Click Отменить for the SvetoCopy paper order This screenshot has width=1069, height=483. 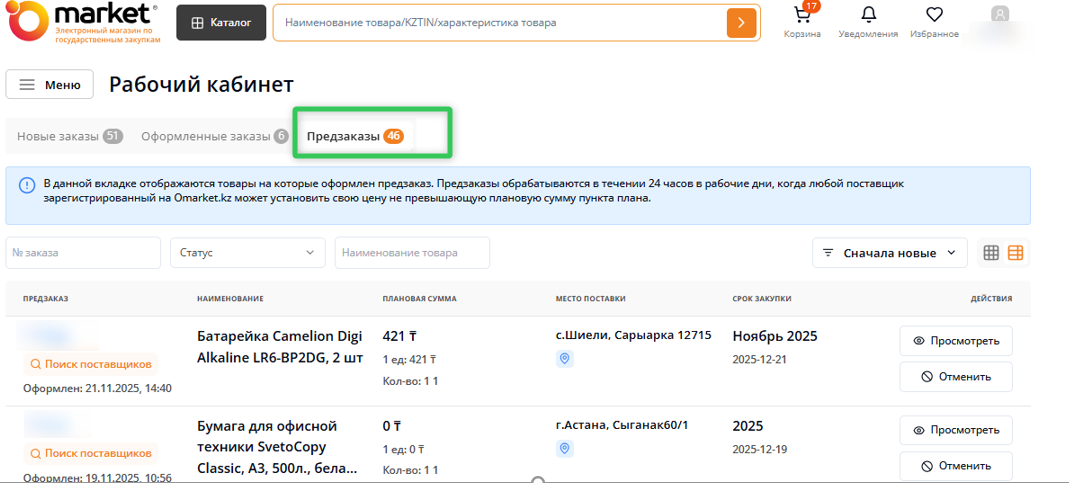click(x=955, y=466)
